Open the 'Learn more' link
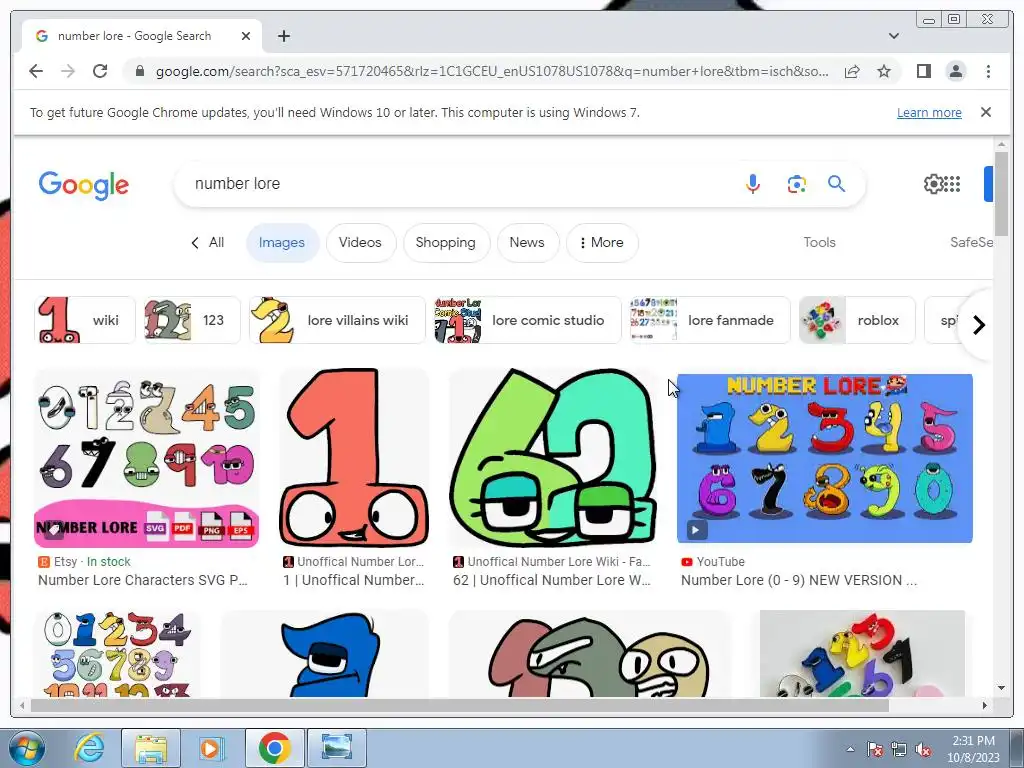This screenshot has width=1024, height=768. point(929,112)
